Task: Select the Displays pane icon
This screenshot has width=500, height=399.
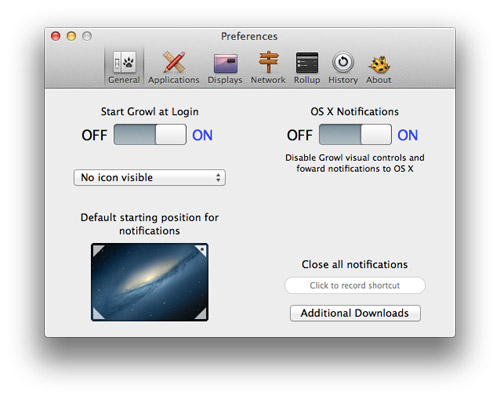Action: tap(225, 63)
